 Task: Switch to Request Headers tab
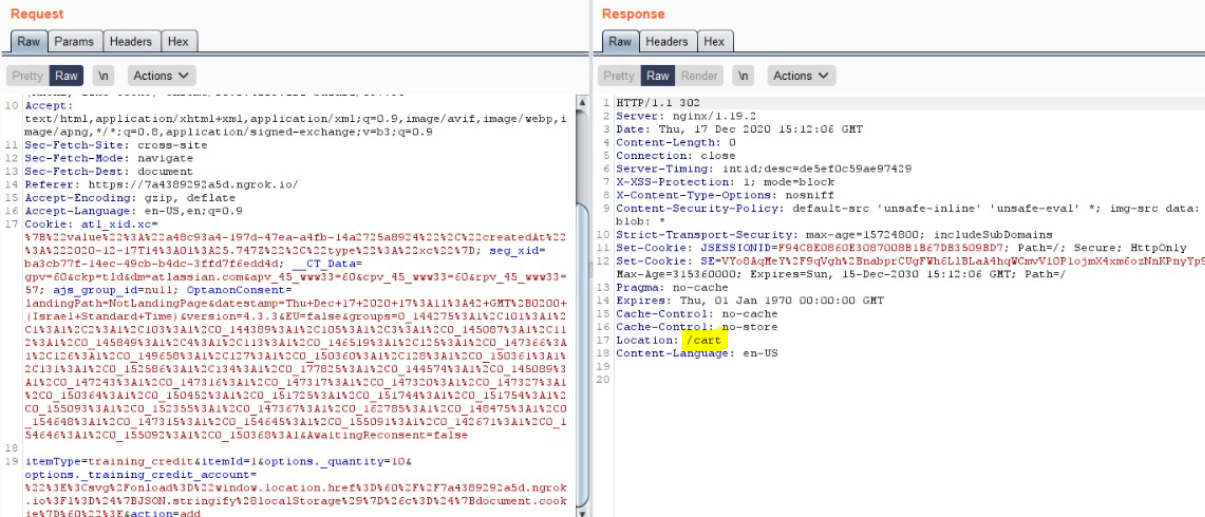pos(130,42)
